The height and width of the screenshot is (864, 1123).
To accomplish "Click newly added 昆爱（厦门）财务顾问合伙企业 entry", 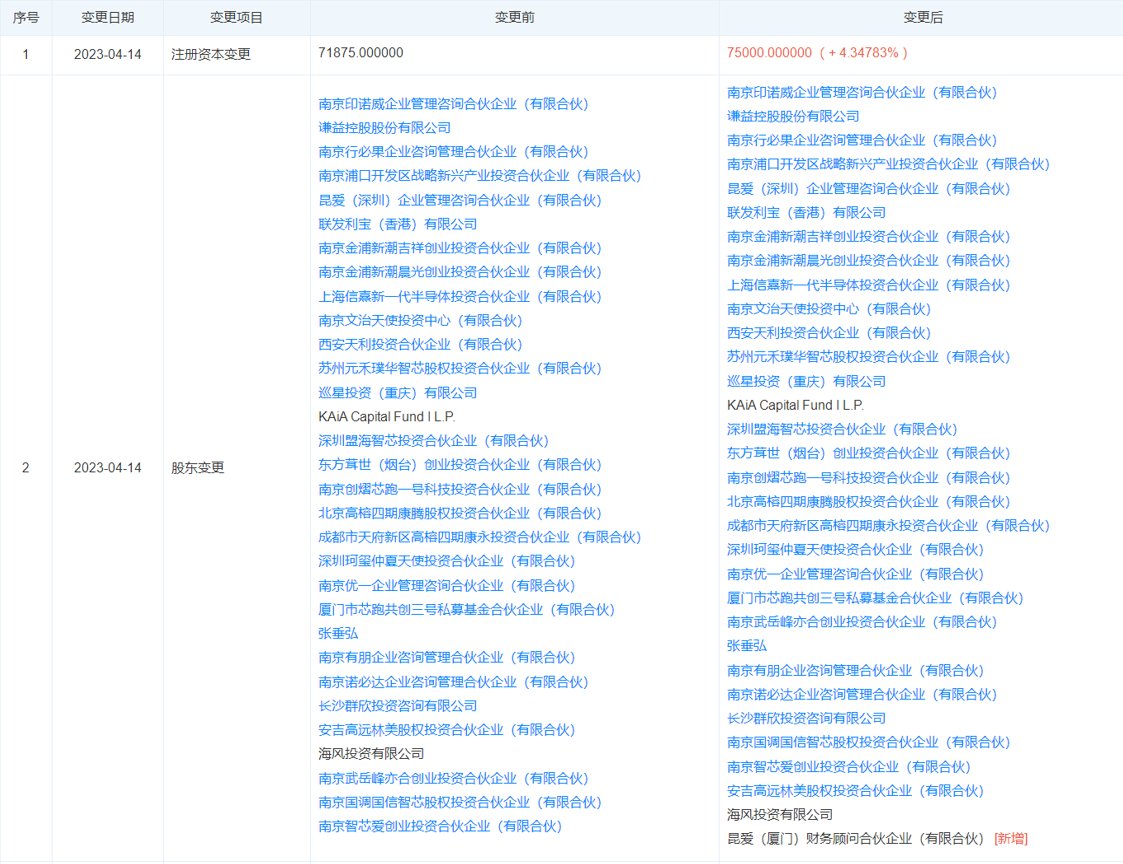I will pyautogui.click(x=856, y=838).
